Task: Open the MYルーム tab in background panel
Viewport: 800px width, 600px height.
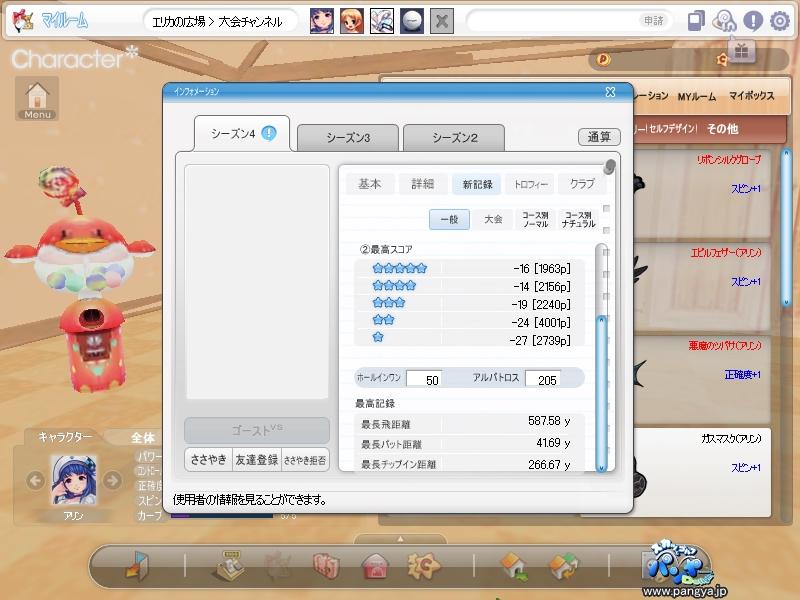Action: click(x=696, y=96)
